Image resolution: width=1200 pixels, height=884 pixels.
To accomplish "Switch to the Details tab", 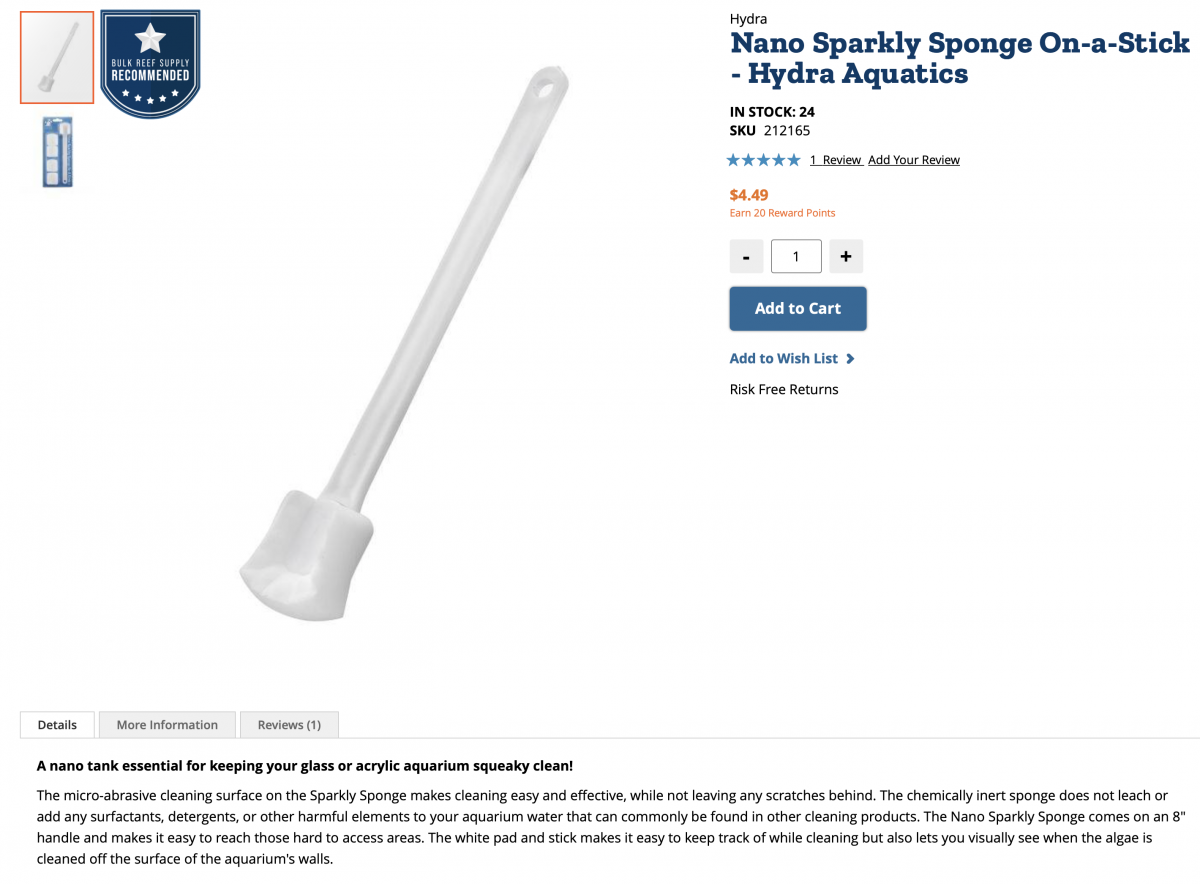I will pyautogui.click(x=57, y=725).
